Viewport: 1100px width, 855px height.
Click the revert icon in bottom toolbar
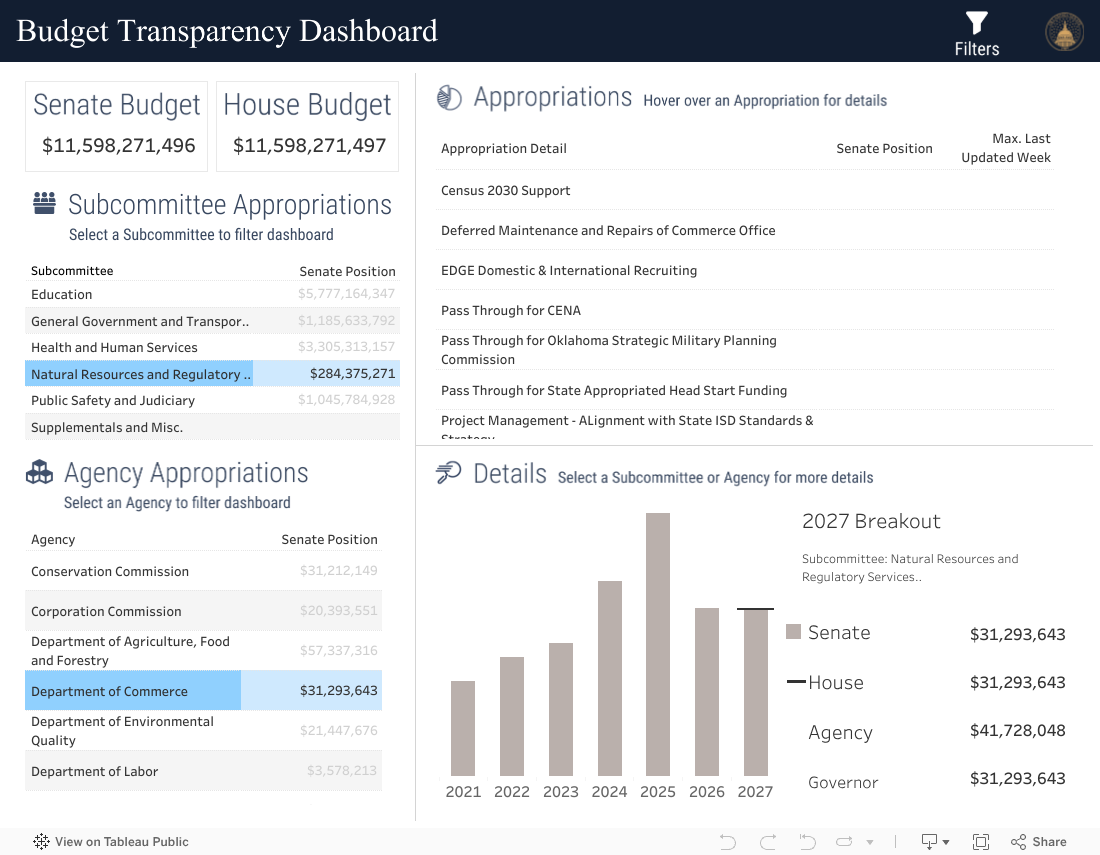click(x=807, y=842)
